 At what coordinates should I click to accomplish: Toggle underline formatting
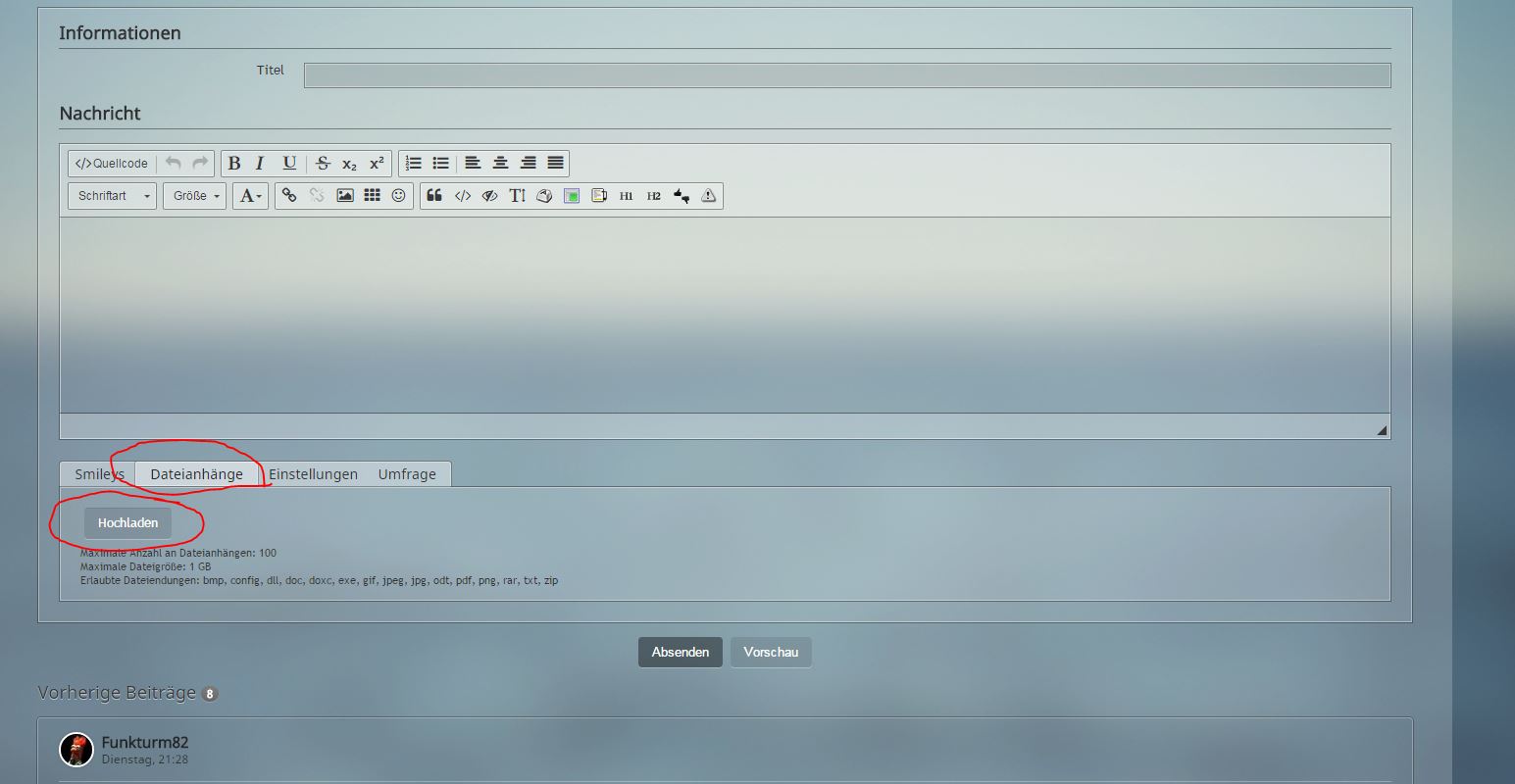(289, 164)
